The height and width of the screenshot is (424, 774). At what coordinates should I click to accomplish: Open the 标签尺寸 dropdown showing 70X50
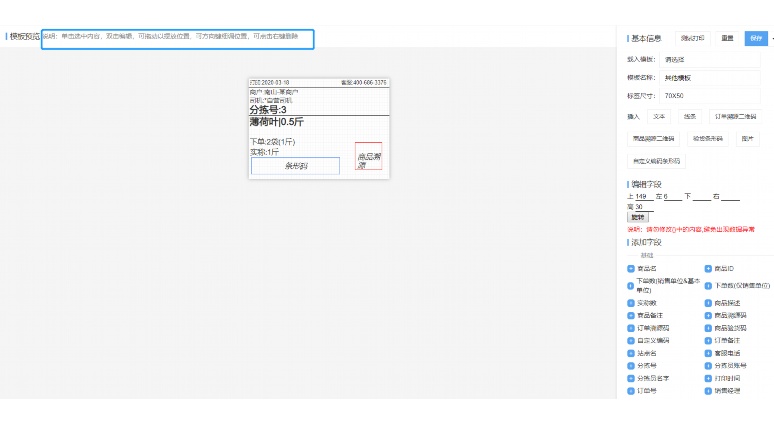point(710,96)
